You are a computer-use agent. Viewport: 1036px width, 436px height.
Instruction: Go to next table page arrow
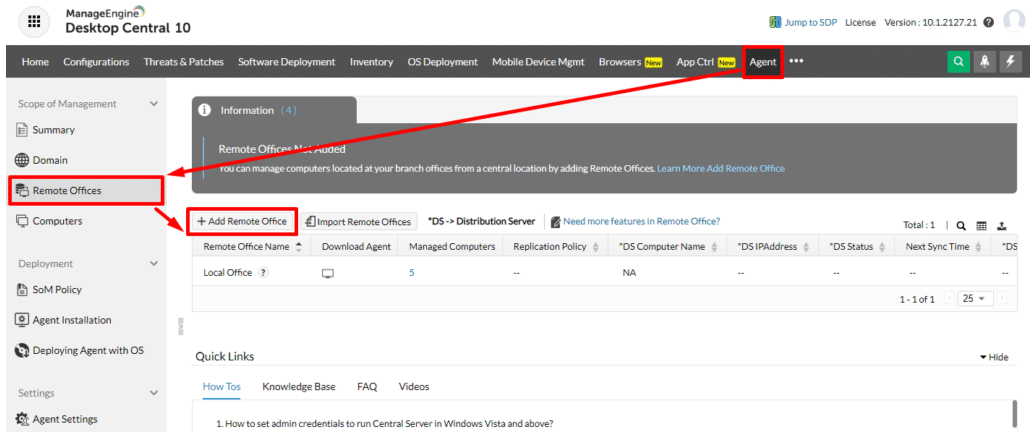coord(1002,299)
